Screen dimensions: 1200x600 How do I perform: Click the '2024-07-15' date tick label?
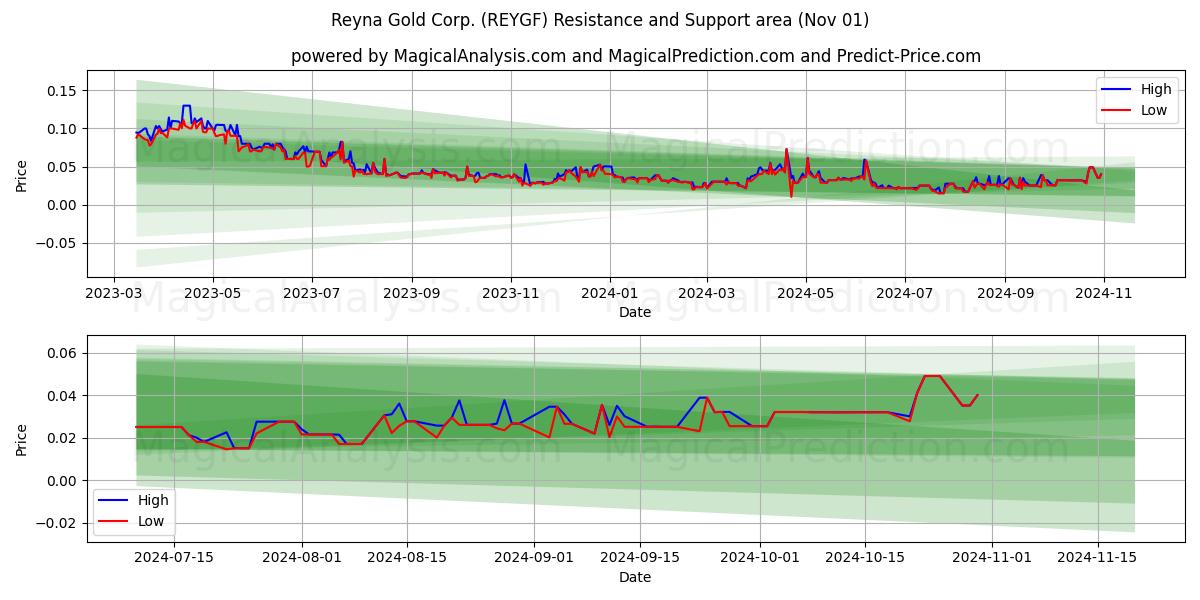tap(174, 559)
